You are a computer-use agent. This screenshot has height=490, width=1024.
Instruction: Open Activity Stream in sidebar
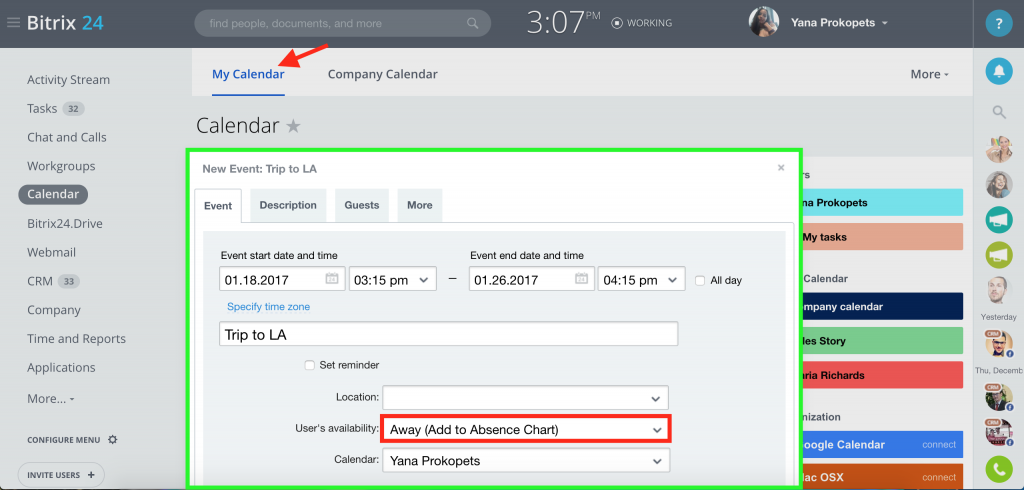69,80
